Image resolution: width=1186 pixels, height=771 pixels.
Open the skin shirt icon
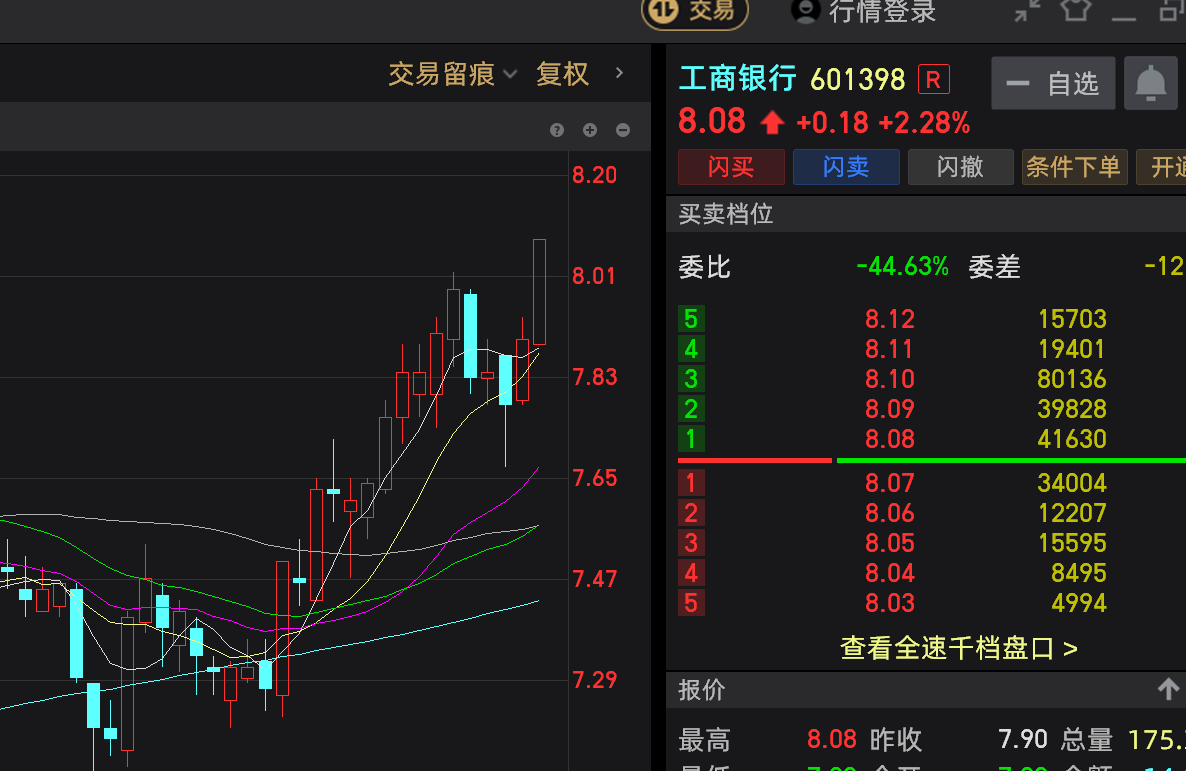[x=1076, y=10]
